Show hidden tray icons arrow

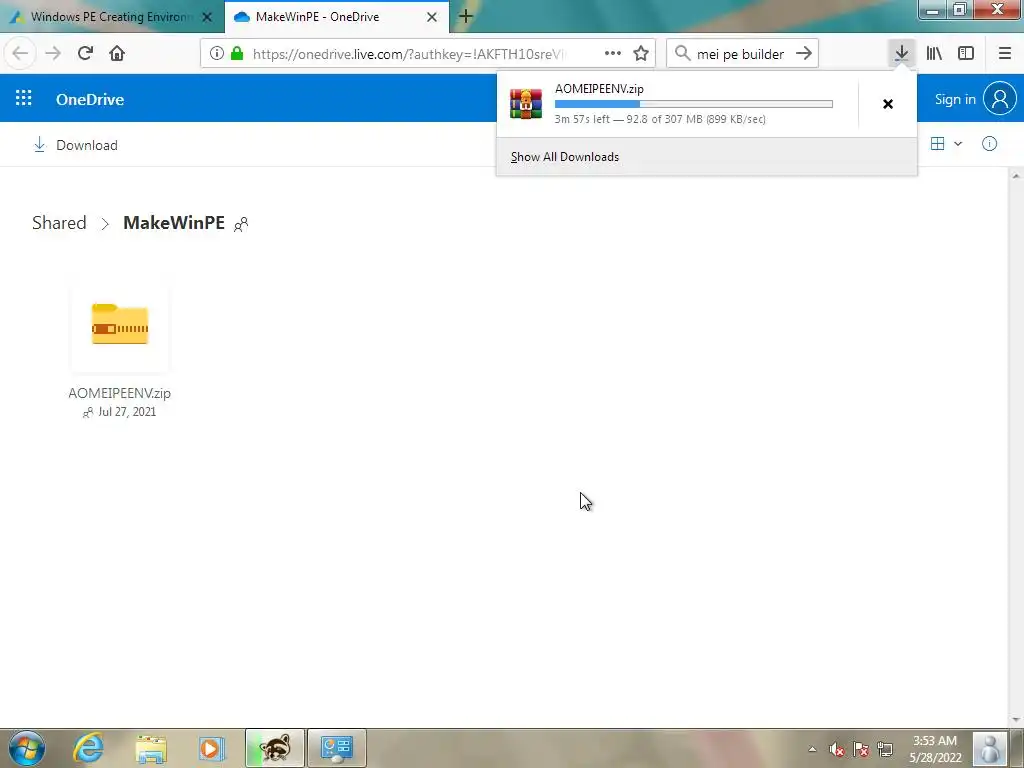[812, 749]
